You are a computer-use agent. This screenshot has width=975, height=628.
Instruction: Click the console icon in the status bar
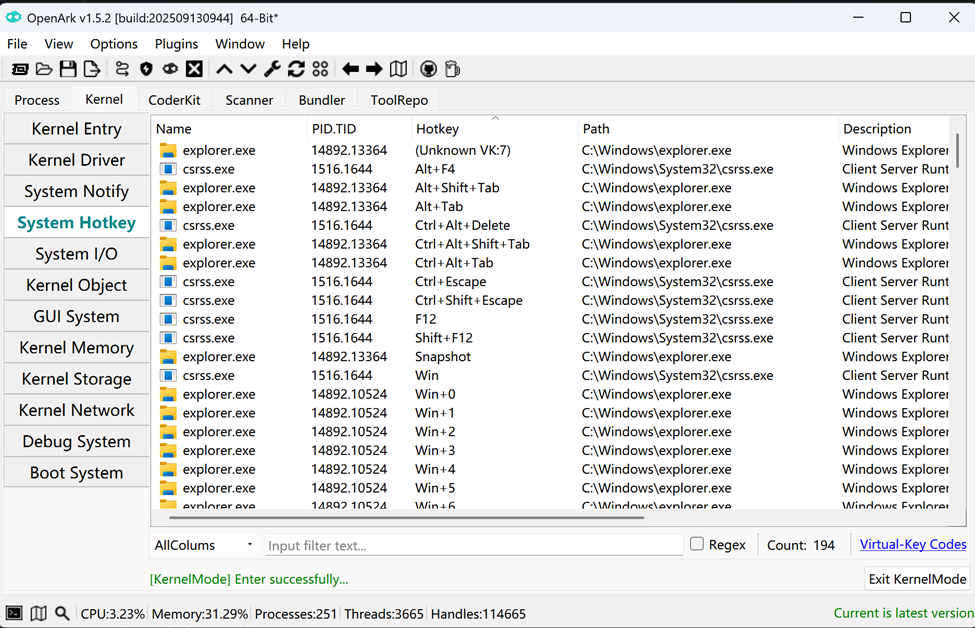[14, 613]
